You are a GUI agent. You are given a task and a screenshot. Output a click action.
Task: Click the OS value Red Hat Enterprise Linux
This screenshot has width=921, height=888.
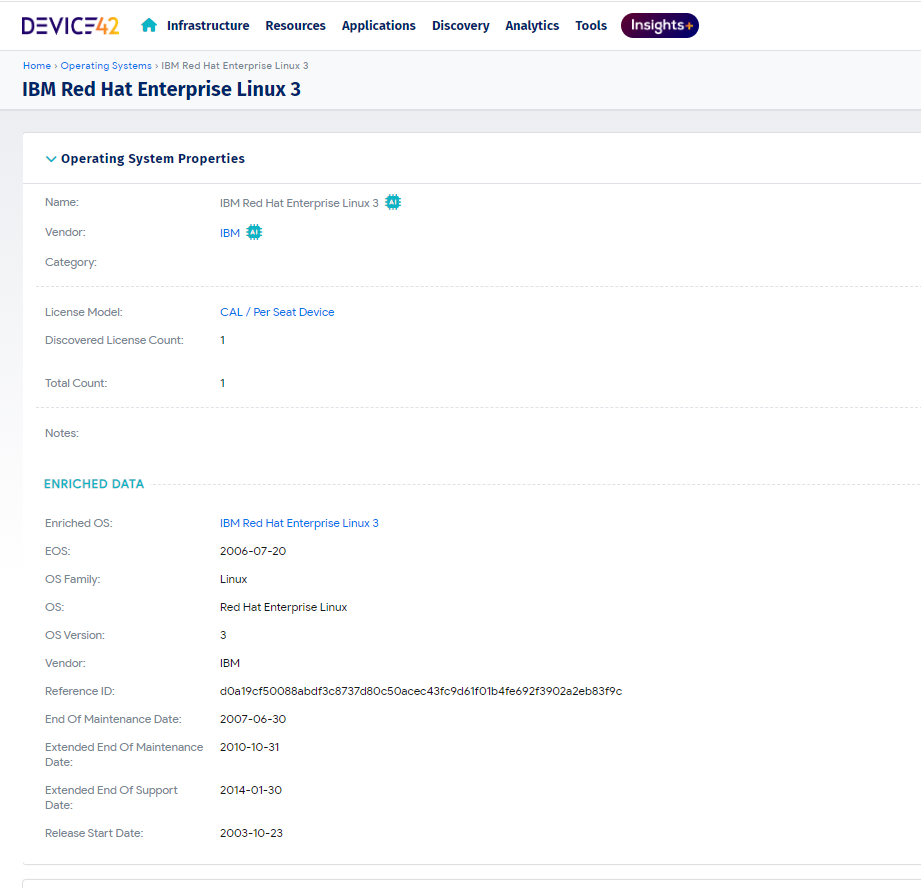point(284,607)
